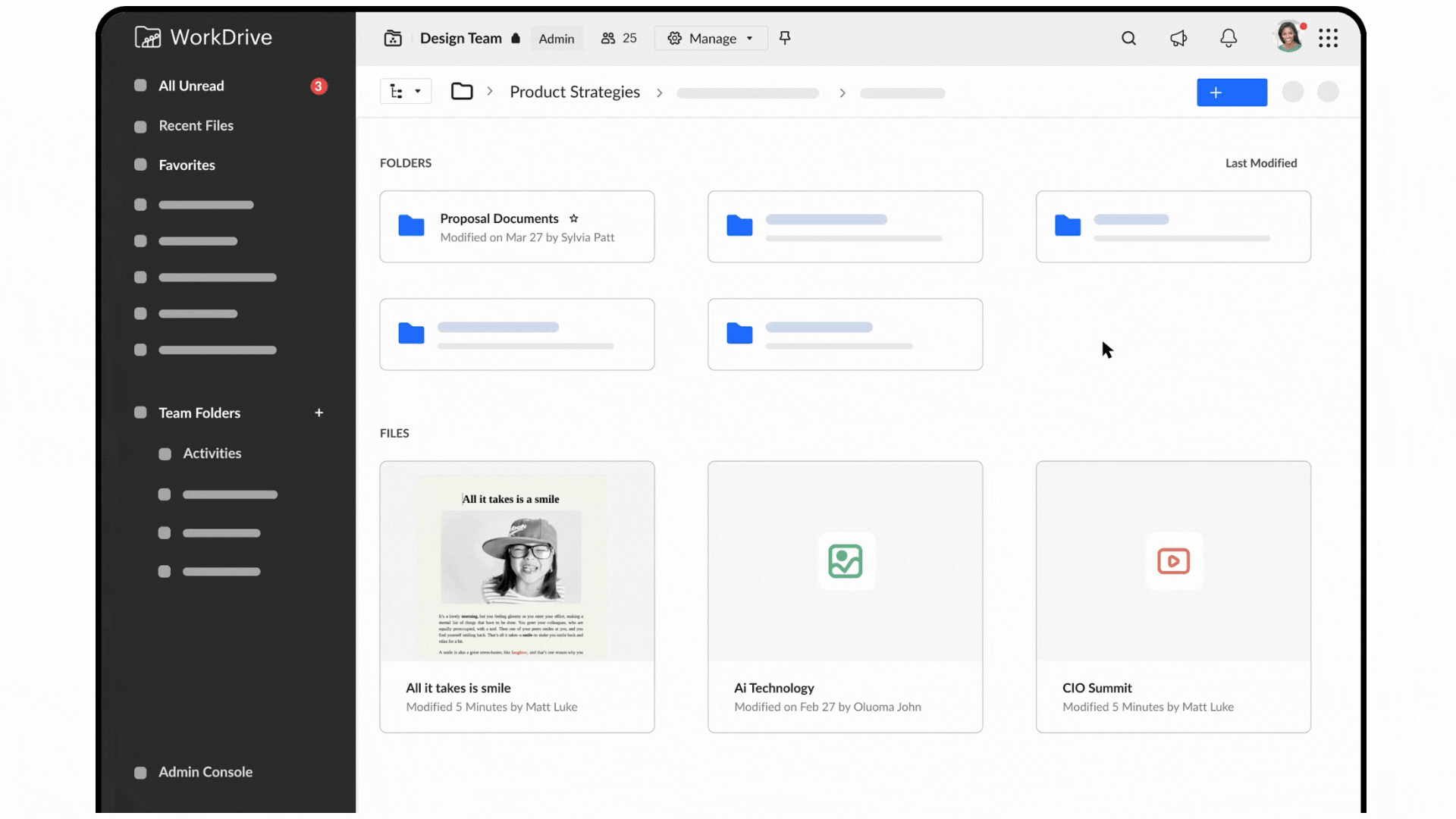Star the Proposal Documents folder
The width and height of the screenshot is (1456, 819).
click(574, 218)
